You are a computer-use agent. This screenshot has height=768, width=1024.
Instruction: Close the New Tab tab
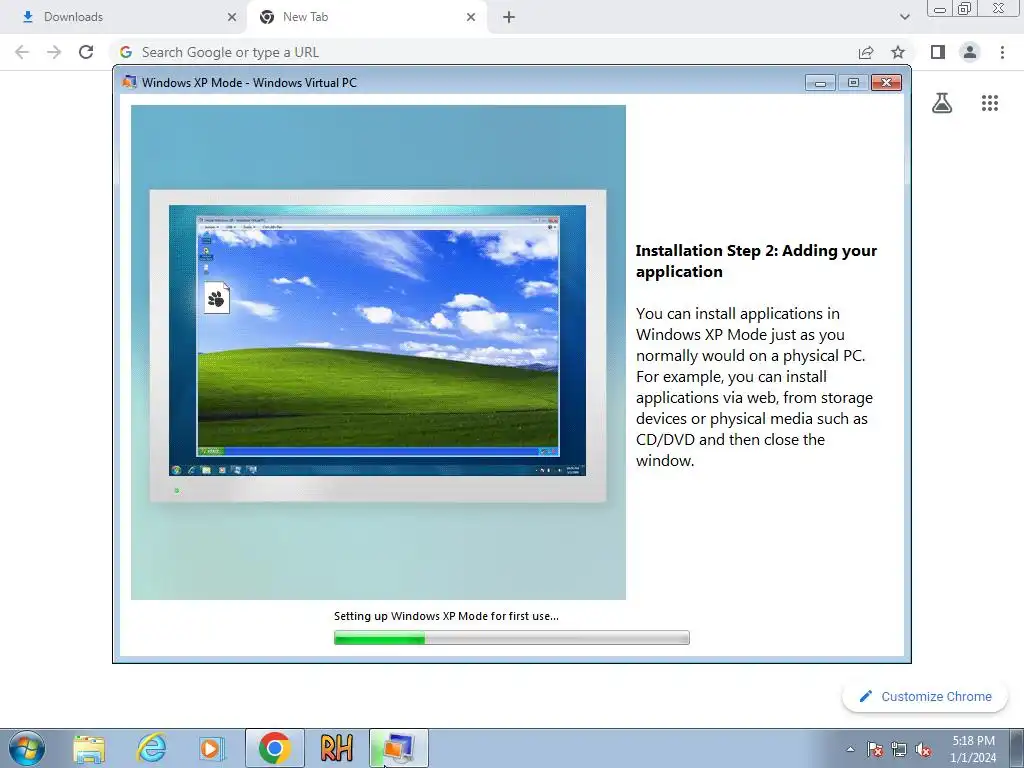(471, 17)
